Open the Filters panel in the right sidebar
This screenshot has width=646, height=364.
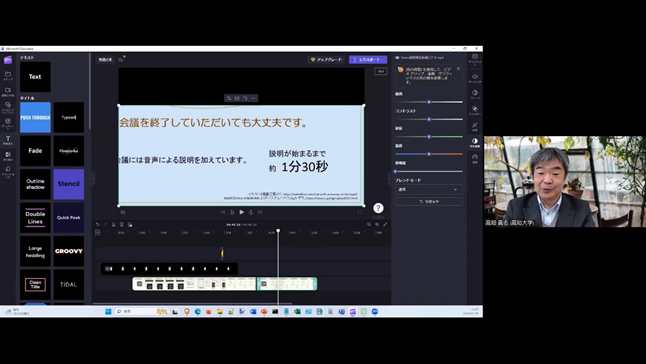click(475, 110)
